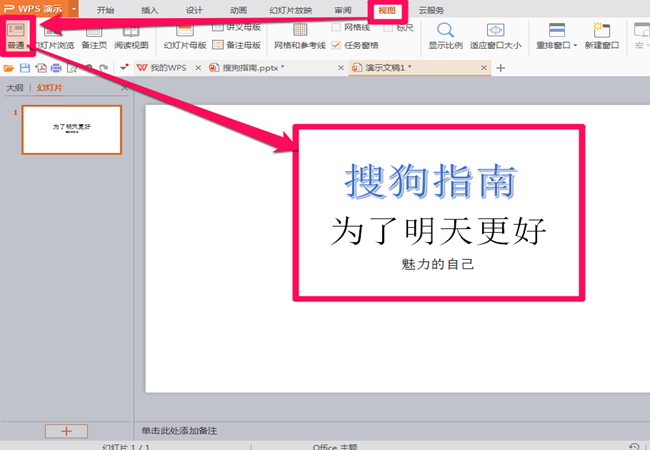Image resolution: width=650 pixels, height=450 pixels.
Task: Switch to 大纲 outline pane tab
Action: 15,88
